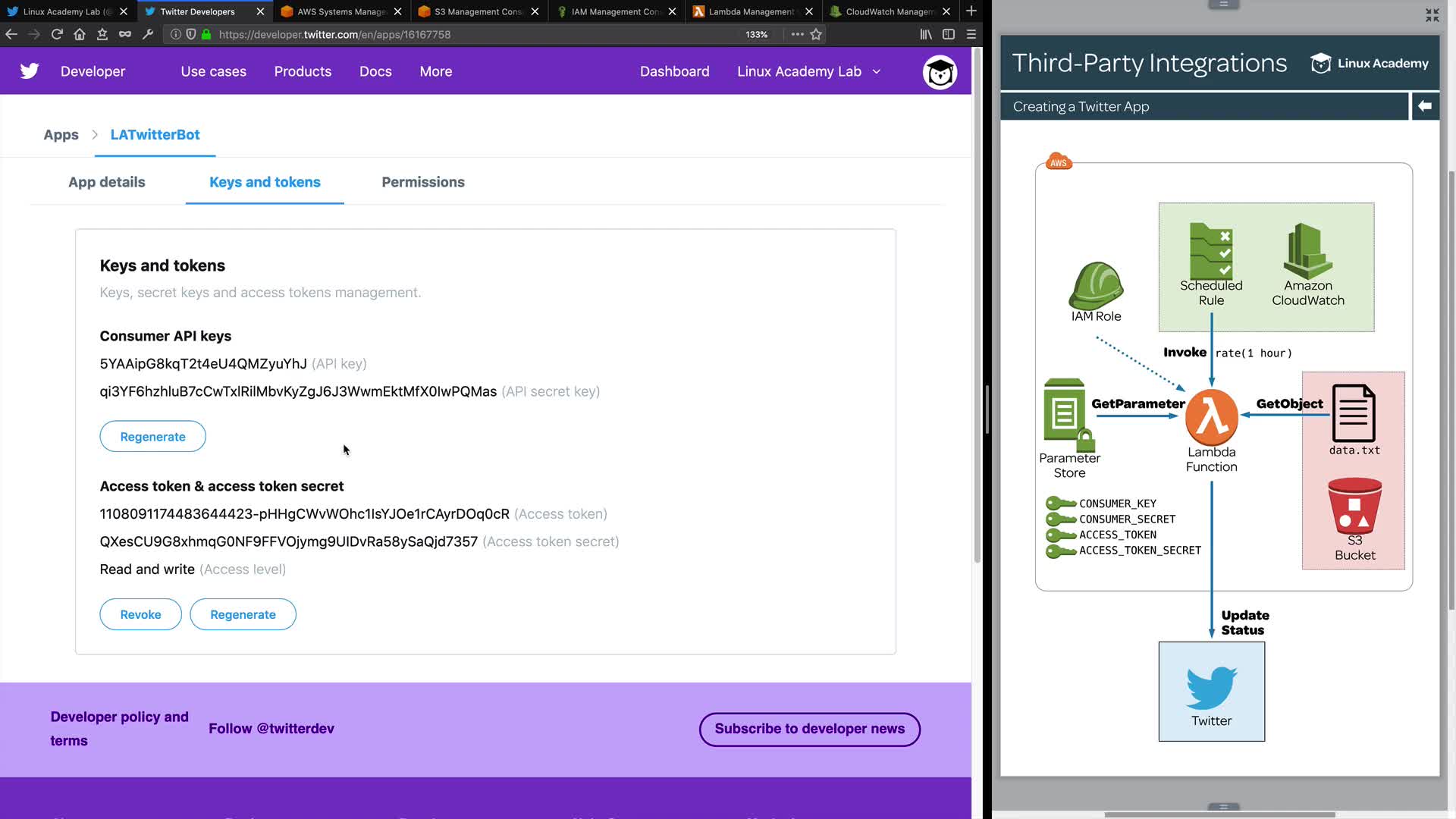This screenshot has height=819, width=1456.
Task: Open a new browser tab with the plus icon
Action: pyautogui.click(x=971, y=11)
